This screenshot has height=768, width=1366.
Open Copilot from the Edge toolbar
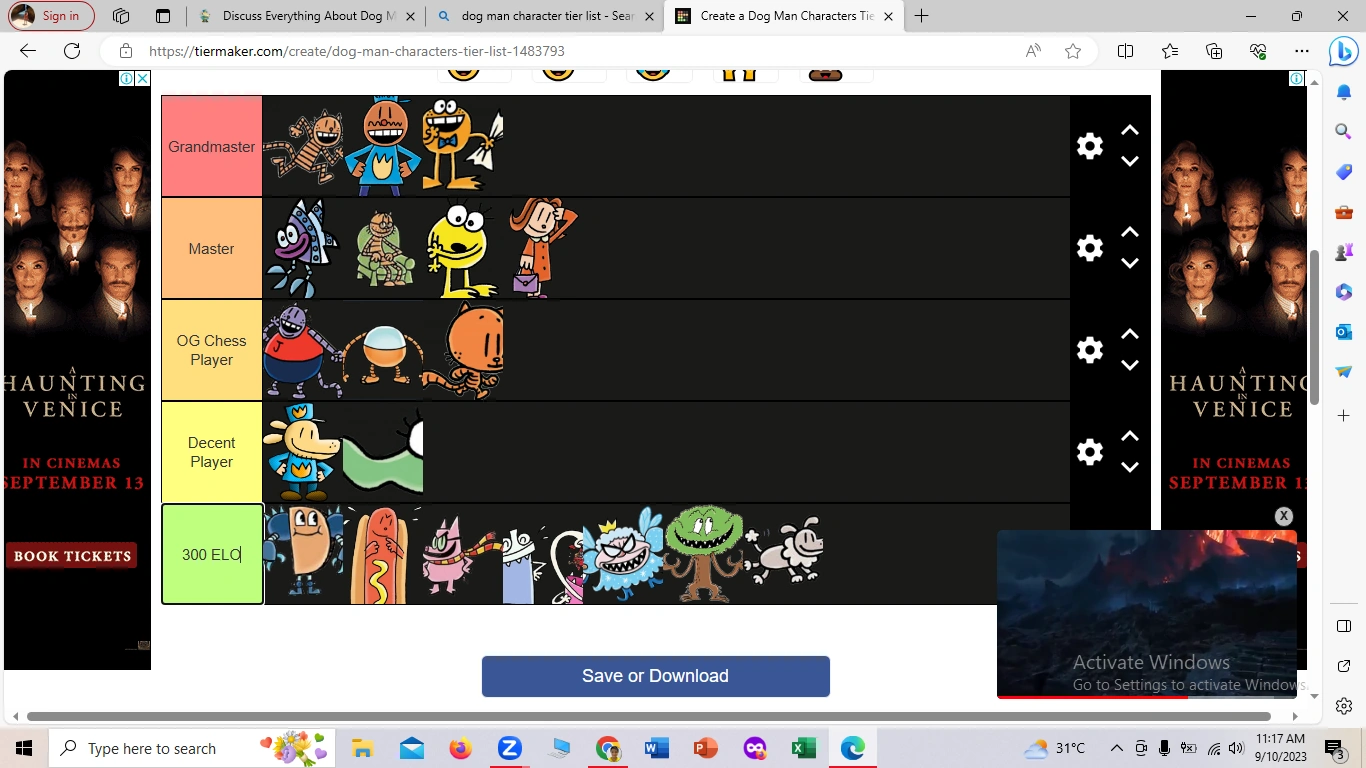click(x=1344, y=52)
